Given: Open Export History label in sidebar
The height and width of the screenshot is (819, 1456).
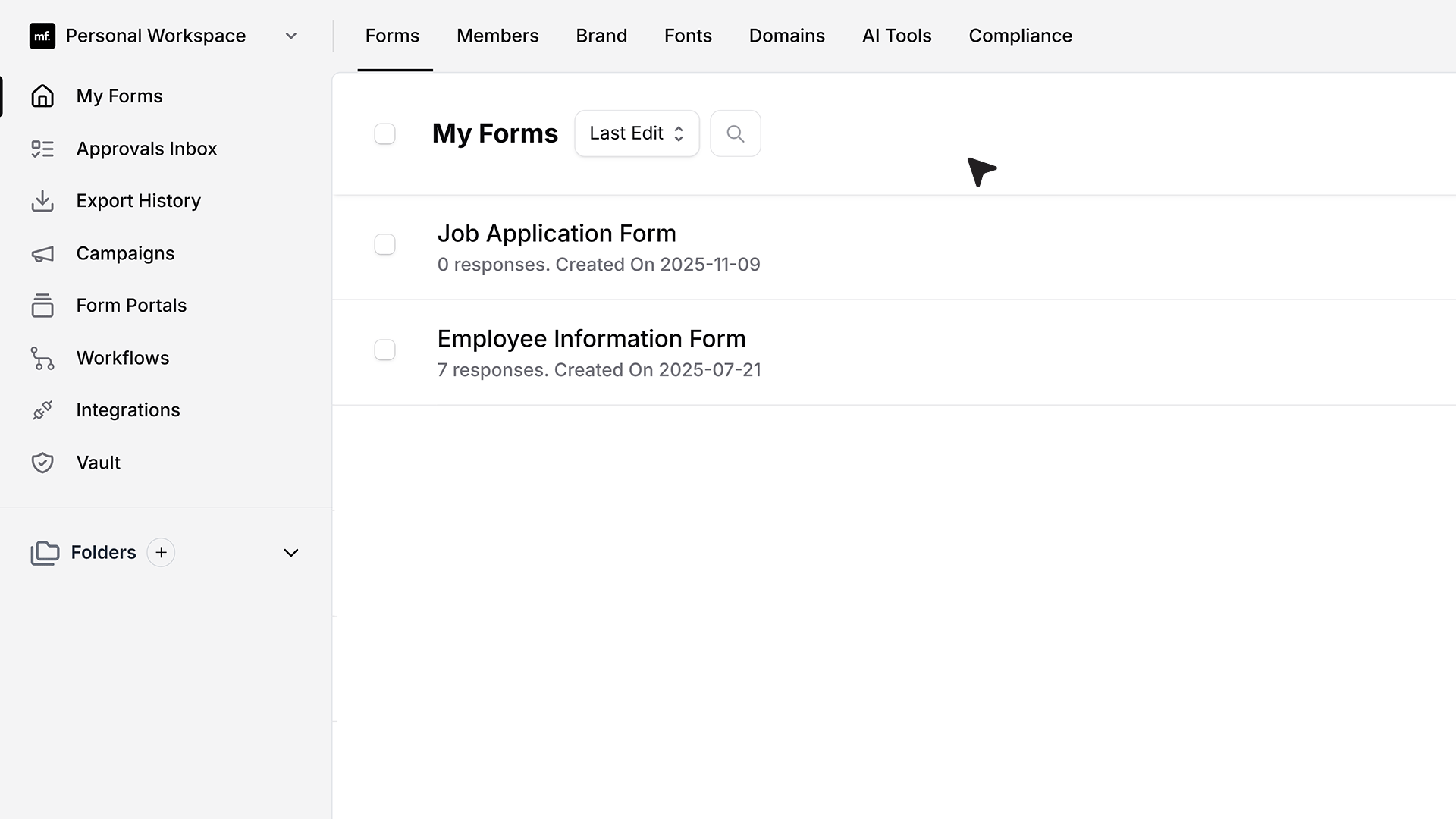Looking at the screenshot, I should 139,201.
